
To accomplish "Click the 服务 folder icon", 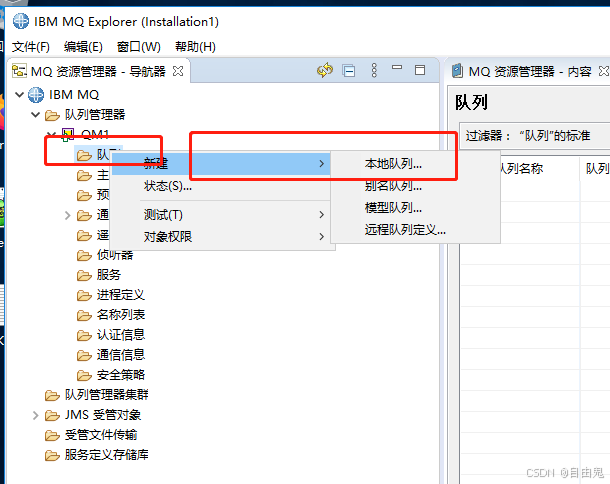I will [84, 275].
